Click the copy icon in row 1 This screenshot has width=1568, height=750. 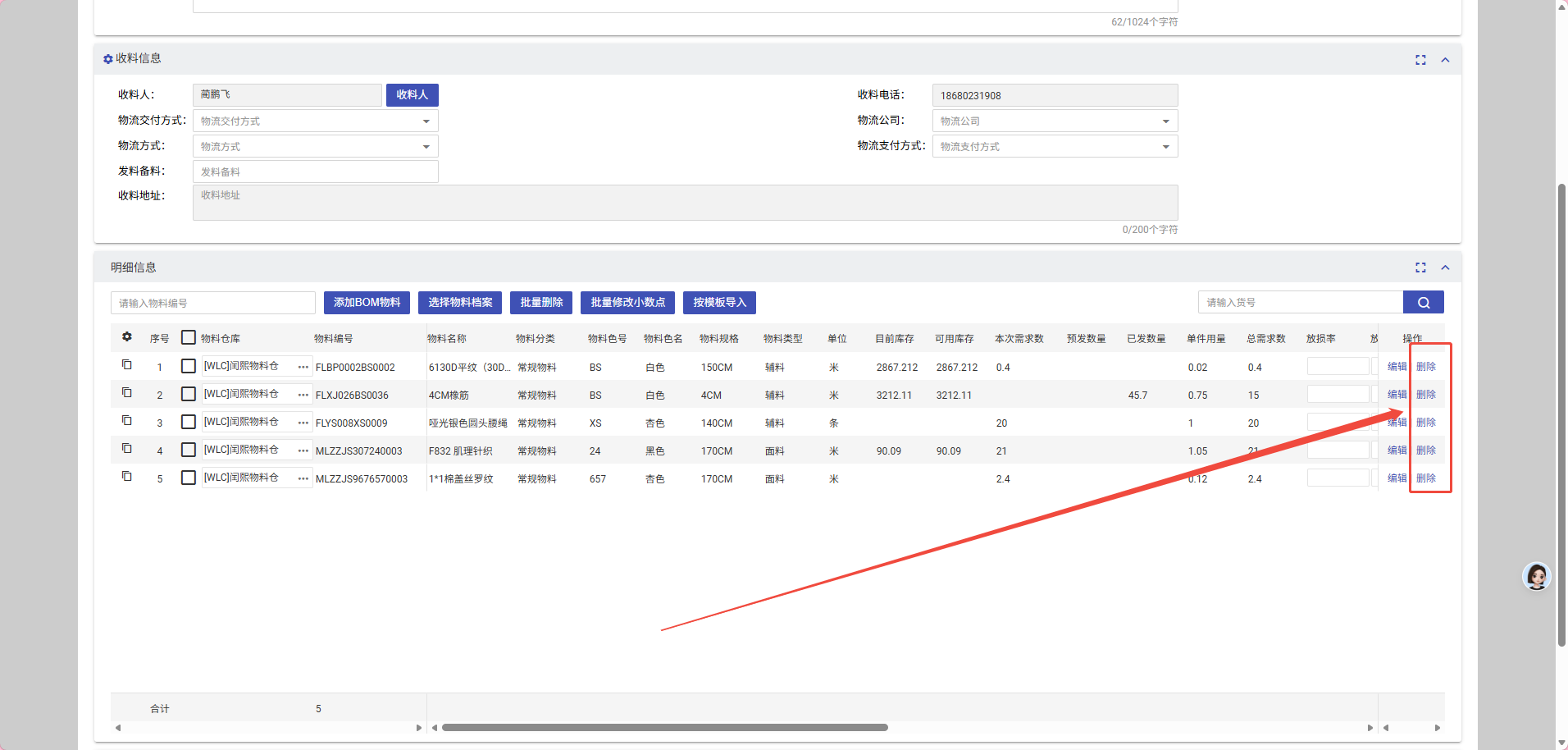[127, 364]
